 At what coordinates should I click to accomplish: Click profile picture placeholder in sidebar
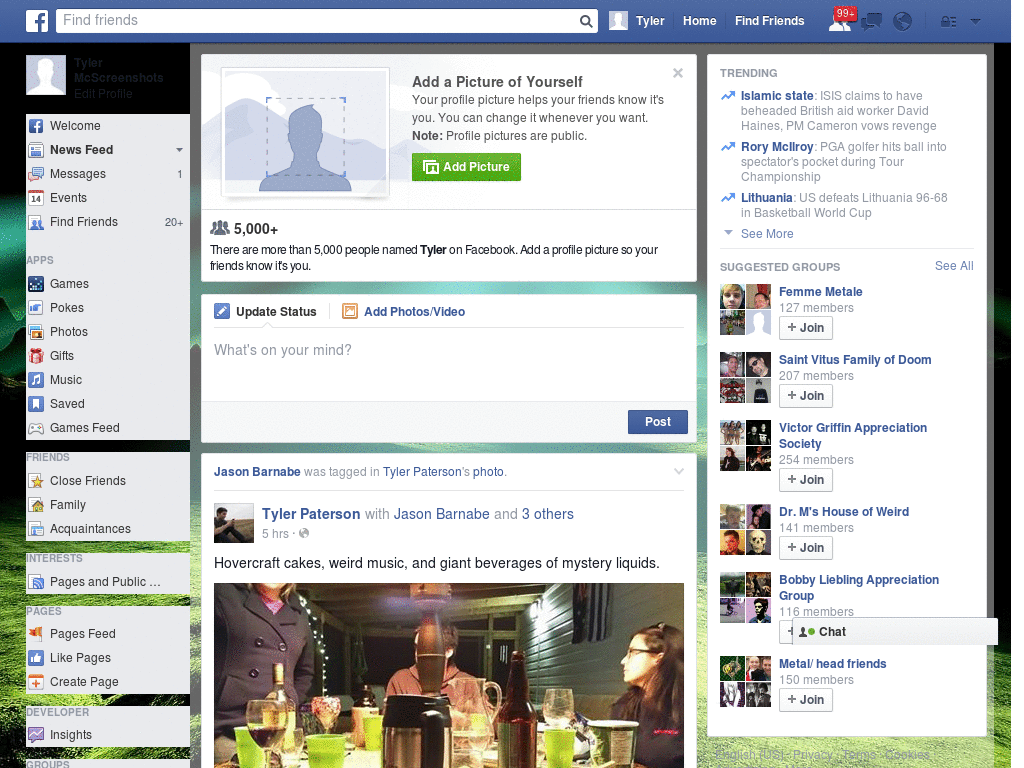(x=46, y=75)
